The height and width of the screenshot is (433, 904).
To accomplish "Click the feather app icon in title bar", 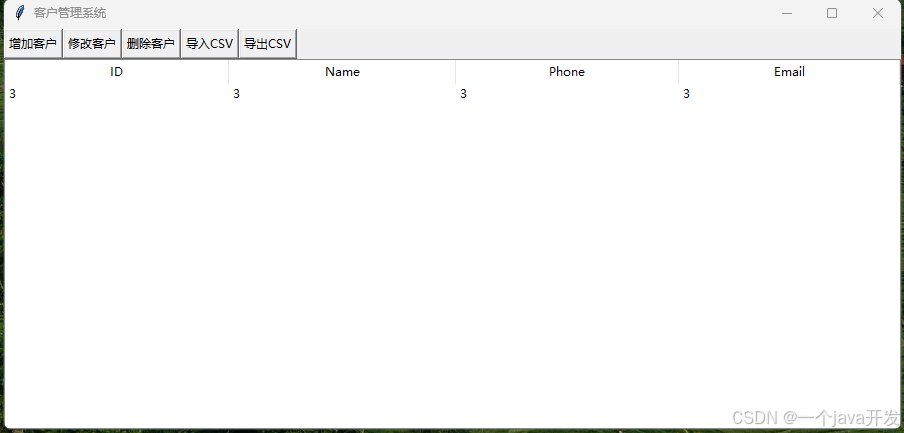I will (20, 13).
